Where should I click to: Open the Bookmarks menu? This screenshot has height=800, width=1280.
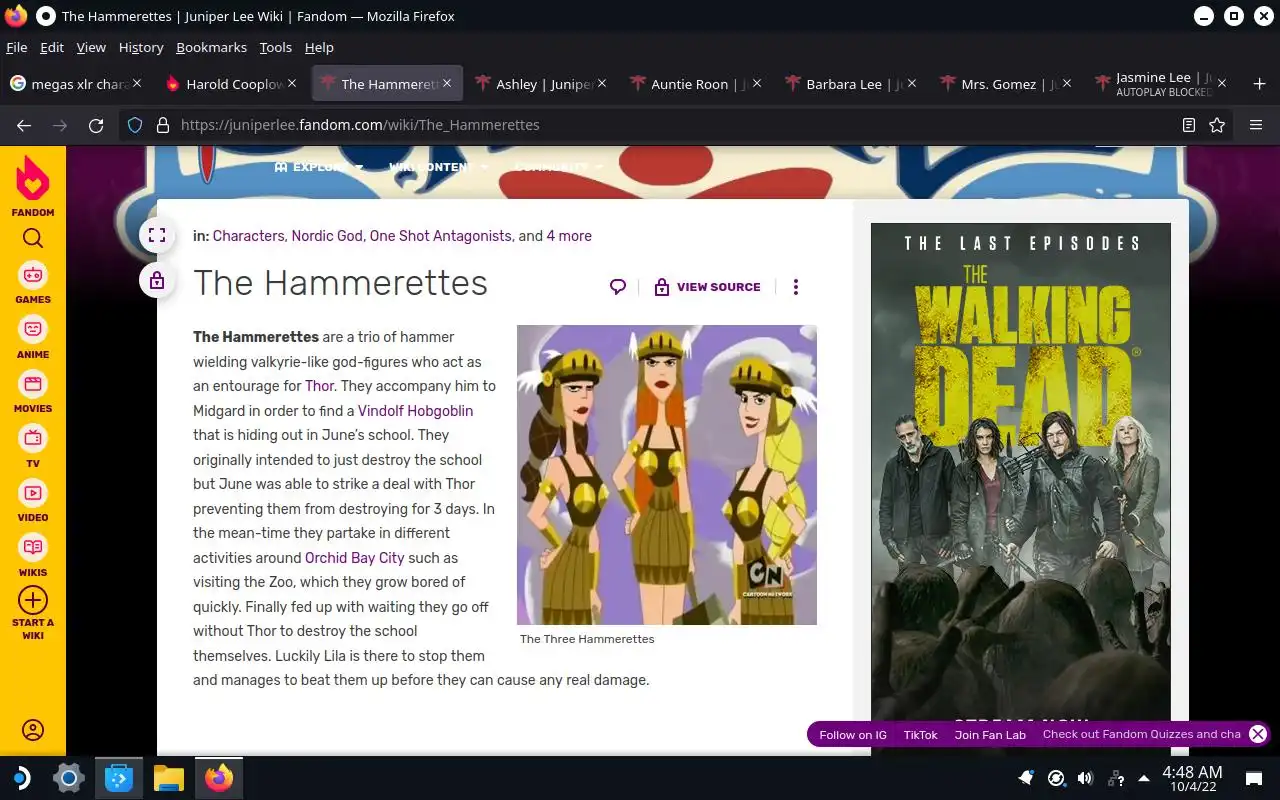point(211,47)
